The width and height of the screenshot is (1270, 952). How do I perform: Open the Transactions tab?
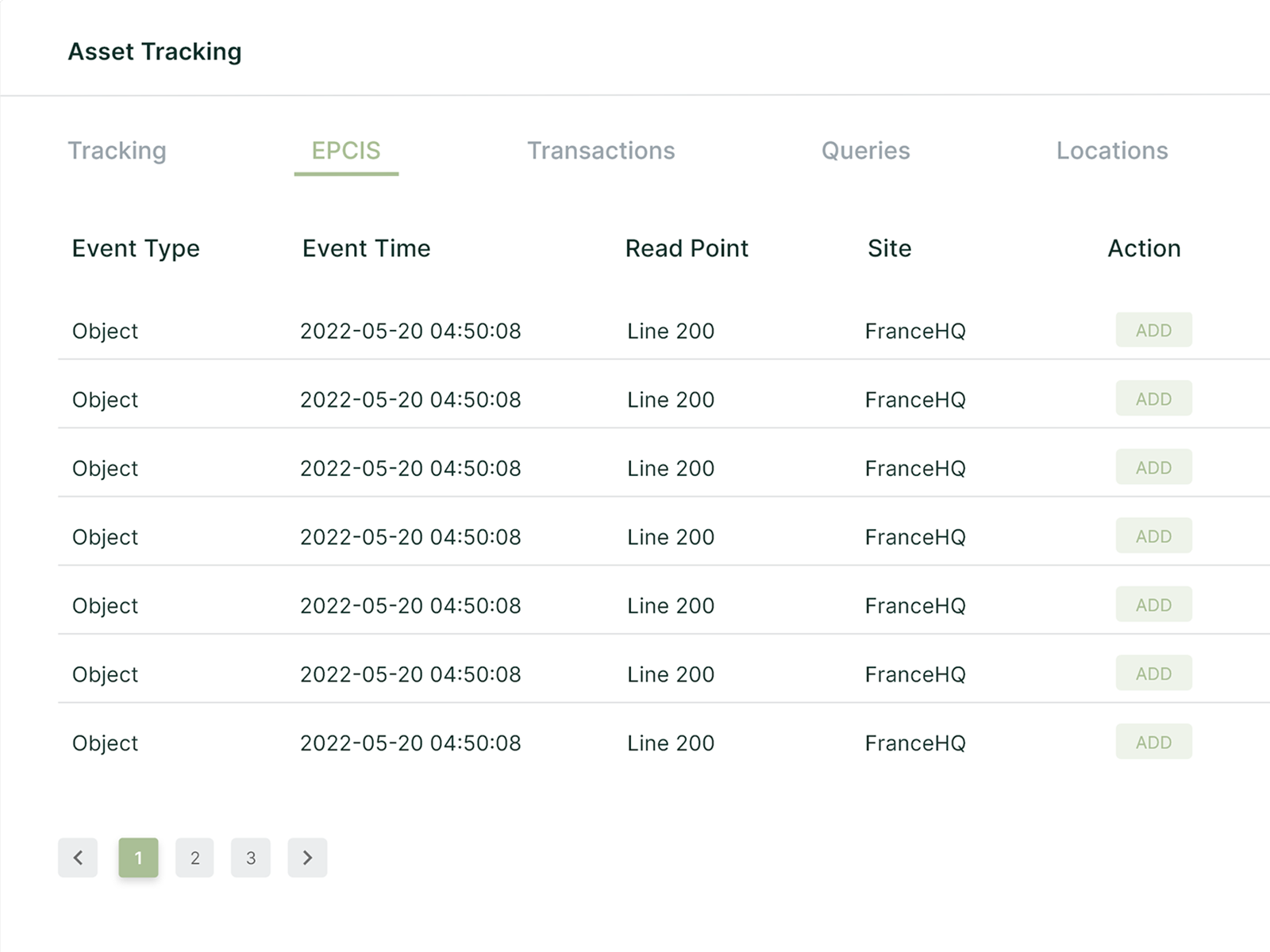601,151
